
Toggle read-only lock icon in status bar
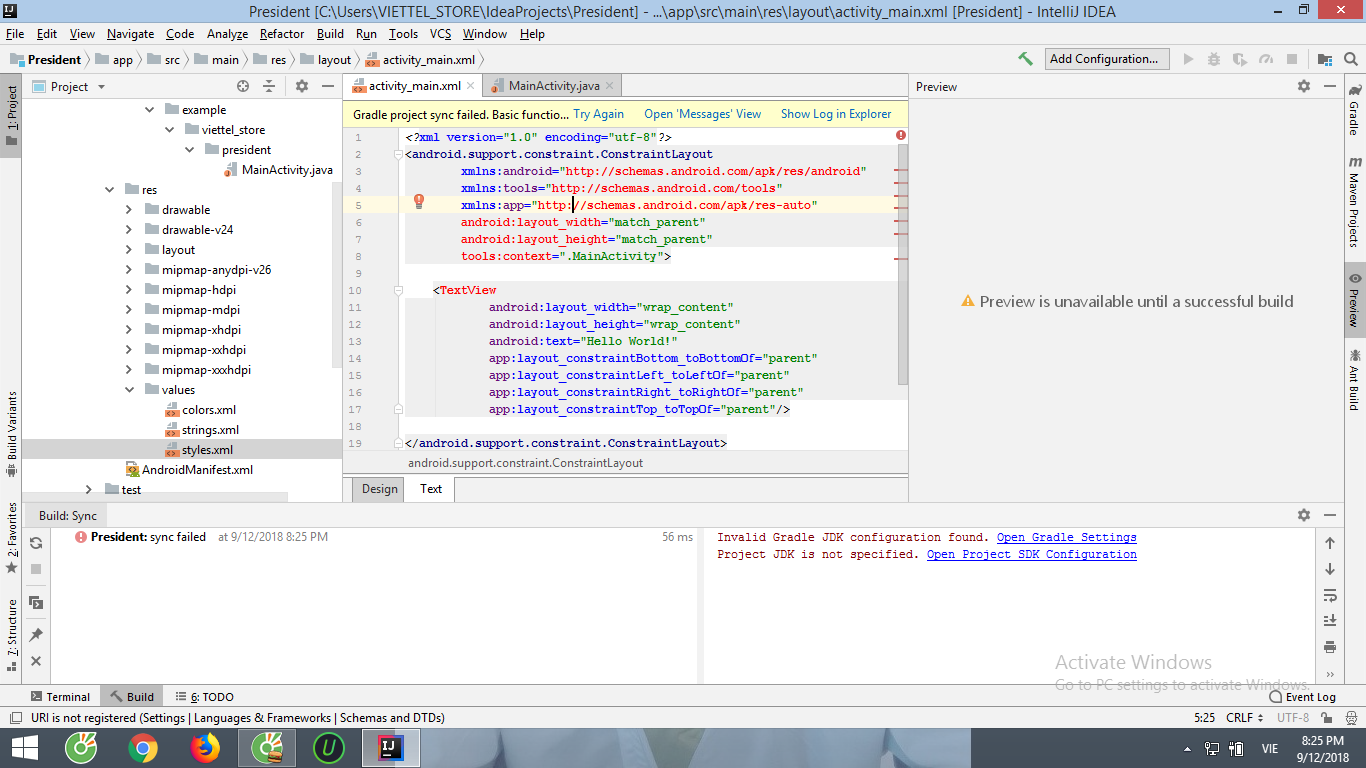1327,718
